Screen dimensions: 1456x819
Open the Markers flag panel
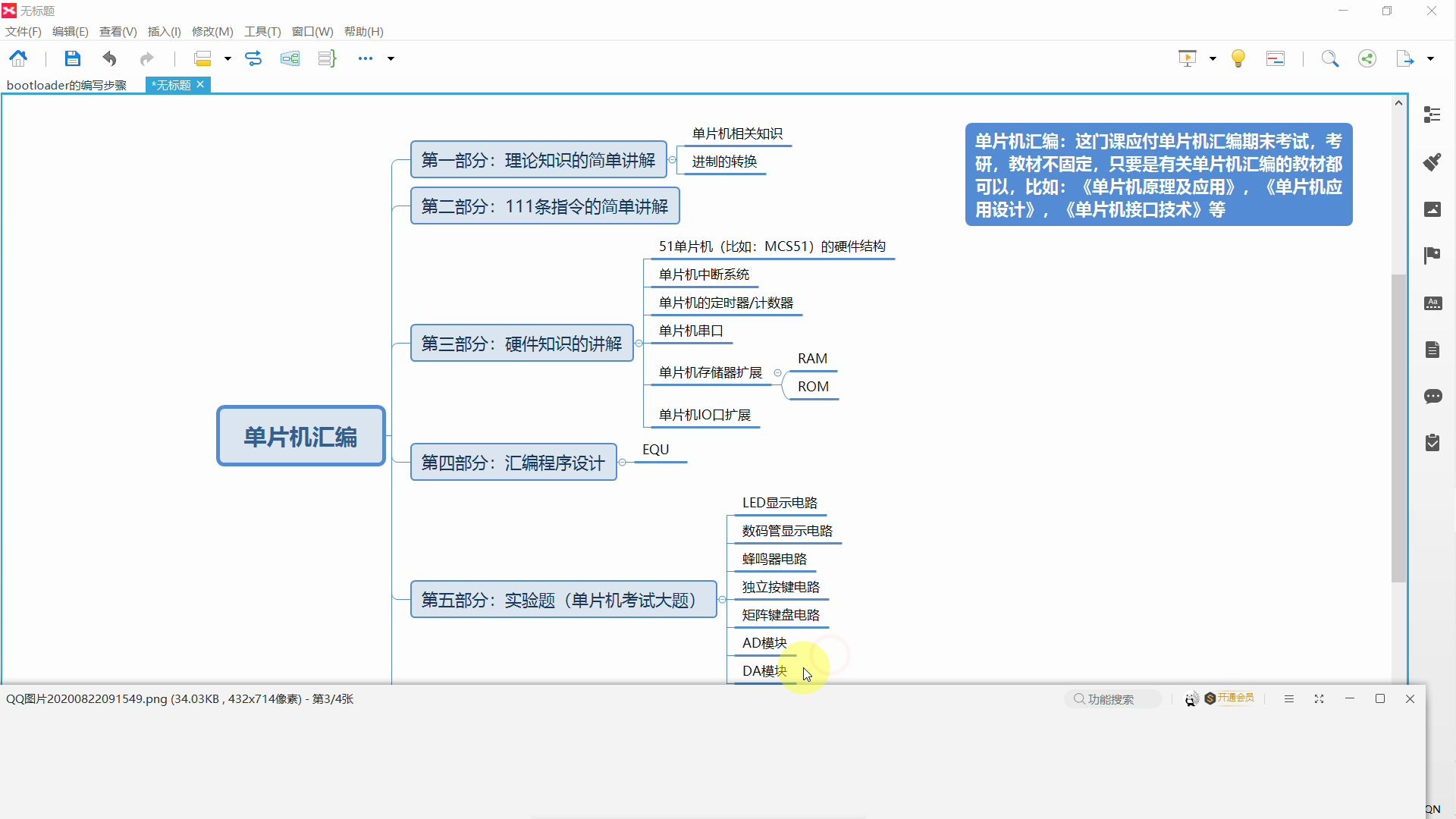pos(1432,256)
